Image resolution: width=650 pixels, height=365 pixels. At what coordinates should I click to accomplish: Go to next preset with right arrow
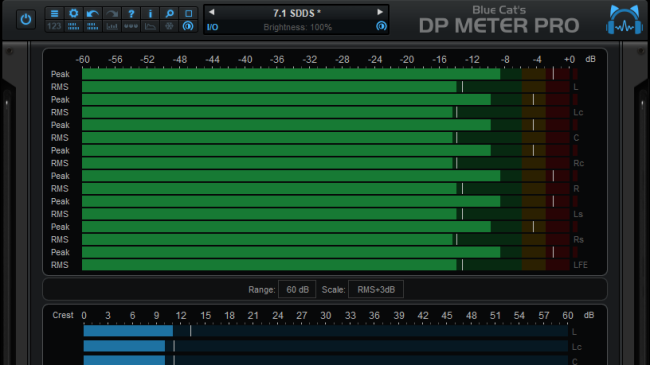point(380,12)
